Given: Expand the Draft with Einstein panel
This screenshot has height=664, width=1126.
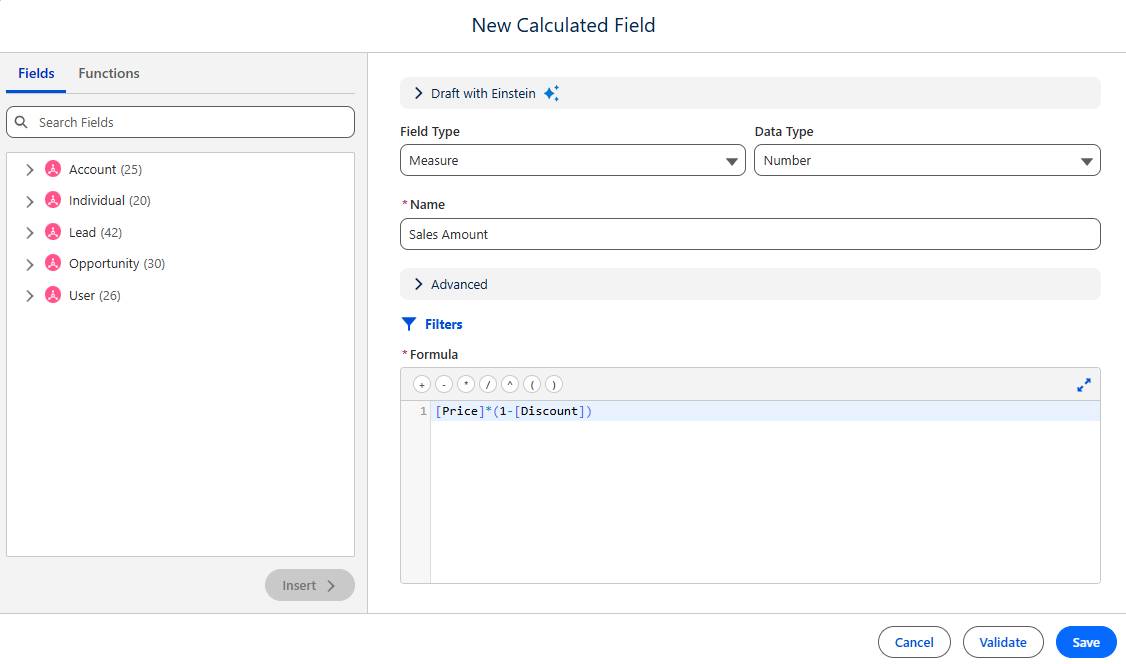Looking at the screenshot, I should click(x=419, y=92).
